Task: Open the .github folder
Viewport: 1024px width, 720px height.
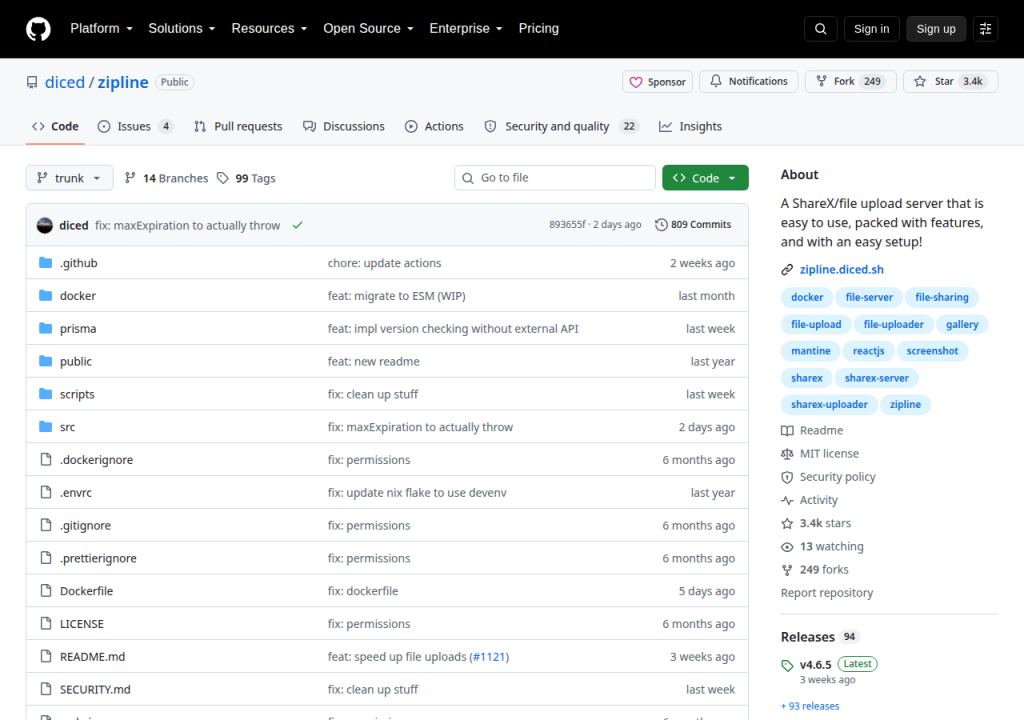Action: [x=78, y=263]
